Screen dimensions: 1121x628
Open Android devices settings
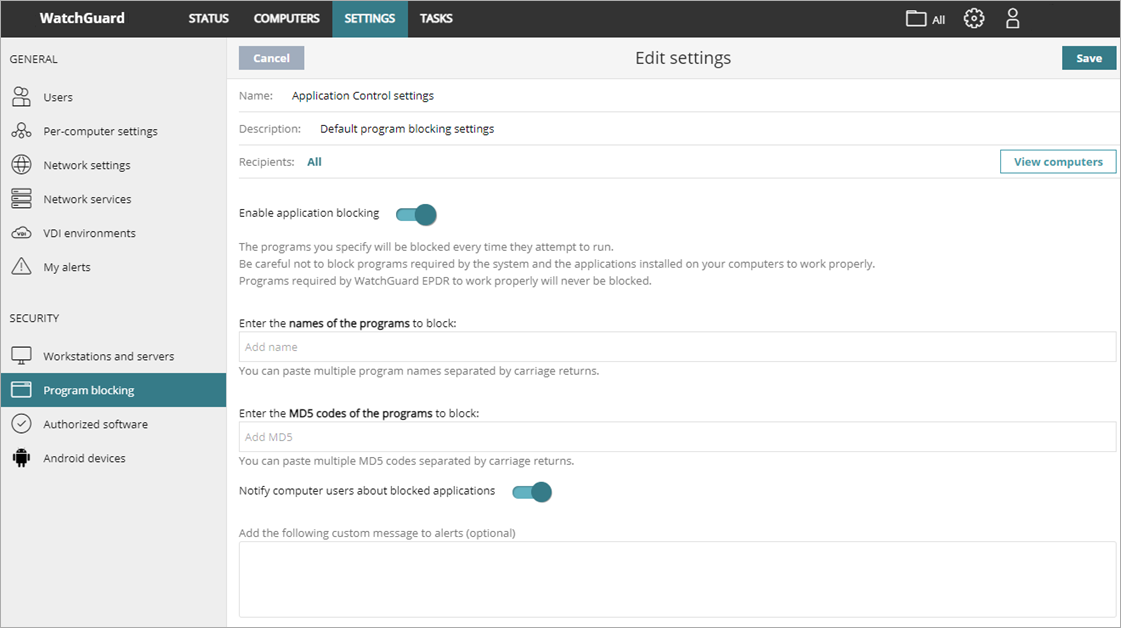click(85, 457)
